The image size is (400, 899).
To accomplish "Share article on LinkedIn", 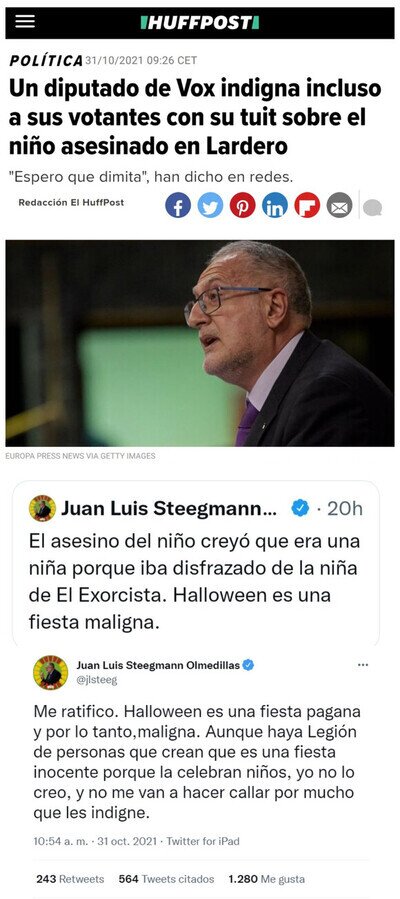I will [275, 205].
